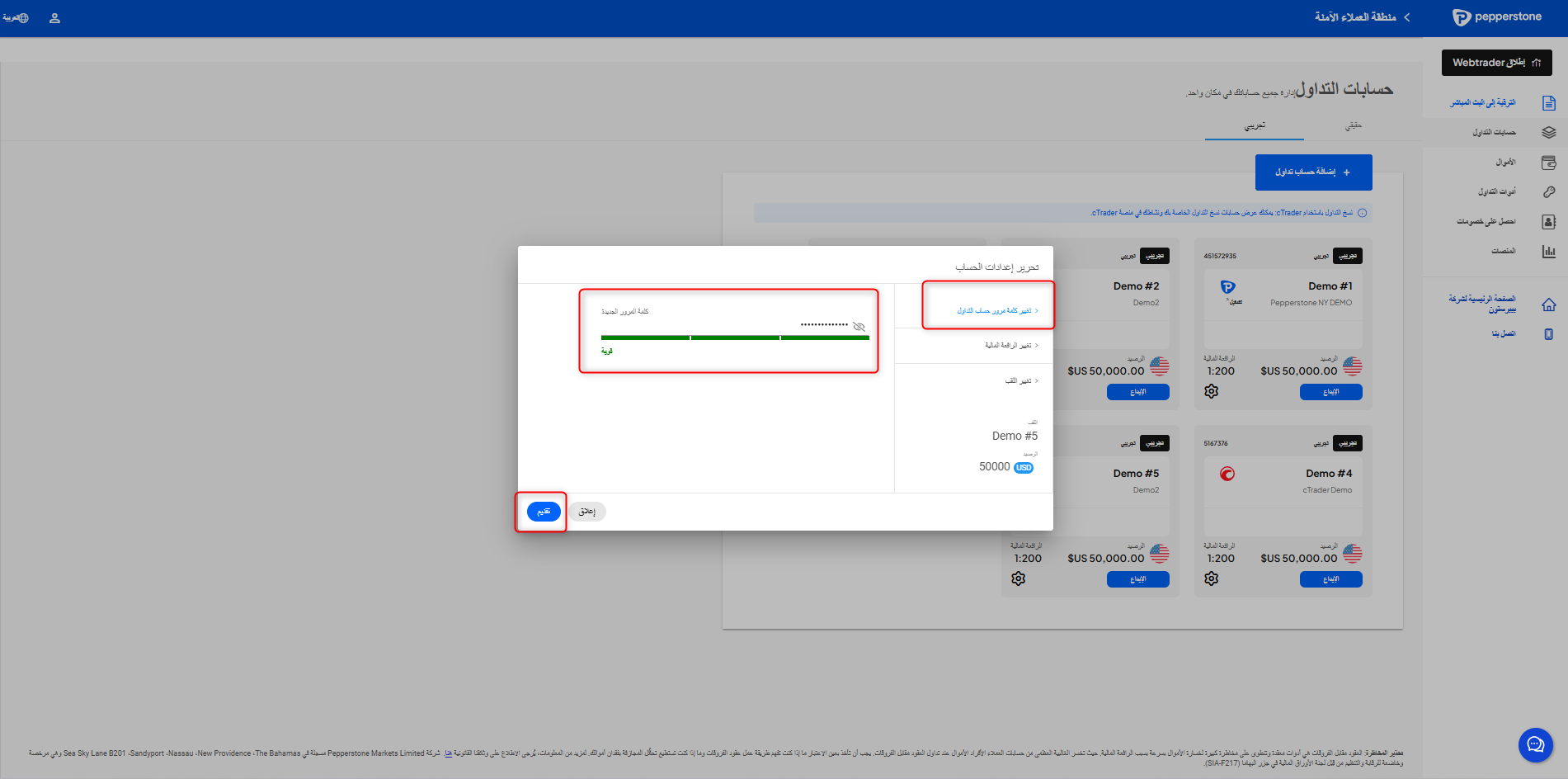The width and height of the screenshot is (1568, 779).
Task: Open settings gear on Demo #5 card
Action: click(1019, 578)
